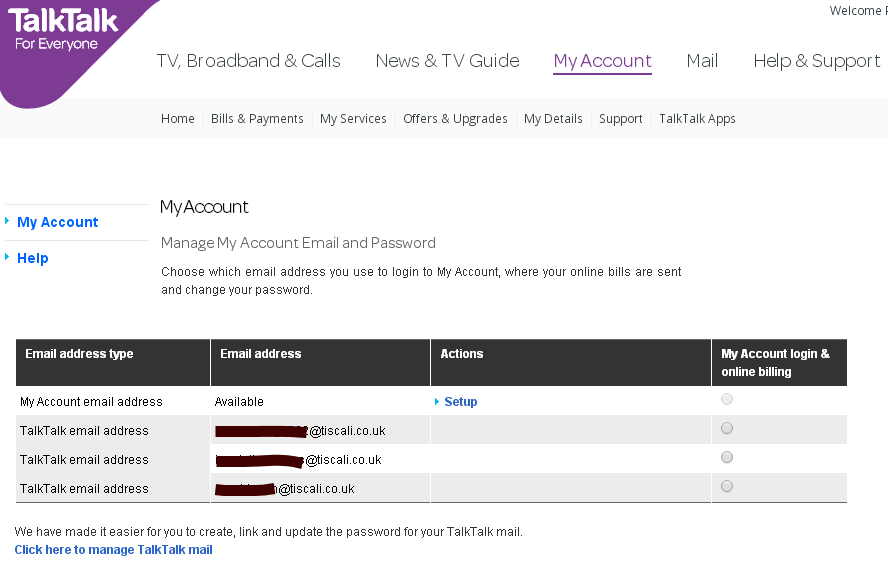Expand My Account in left sidebar
Image resolution: width=888 pixels, height=562 pixels.
coord(57,222)
